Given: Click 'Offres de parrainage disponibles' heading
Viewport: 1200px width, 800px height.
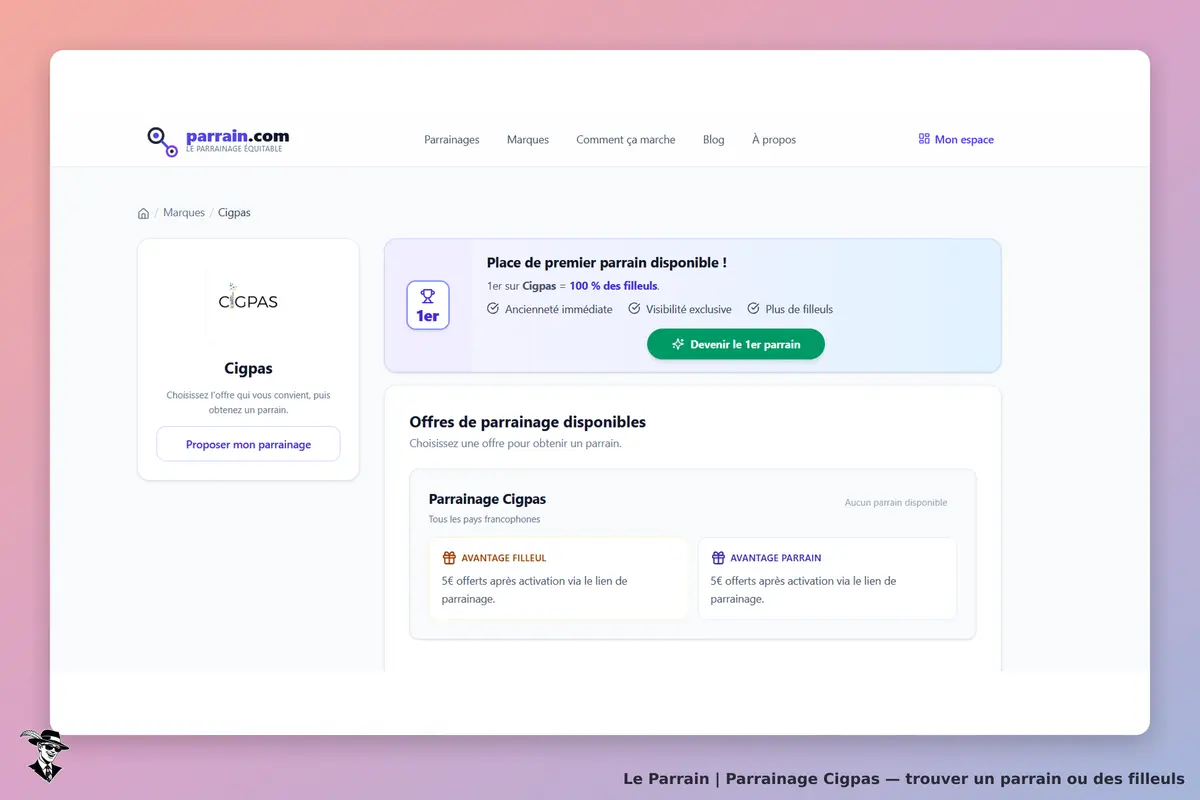Looking at the screenshot, I should (528, 422).
